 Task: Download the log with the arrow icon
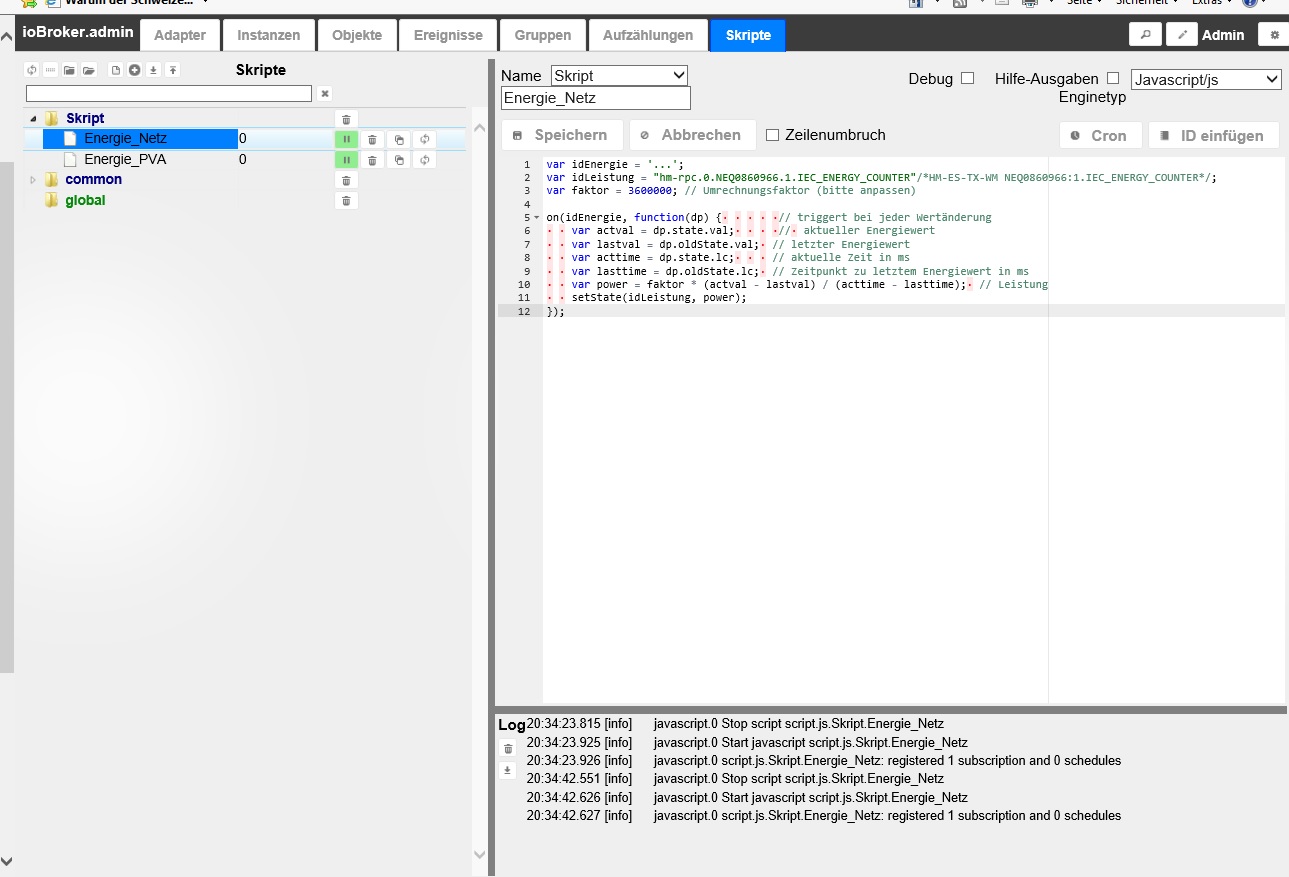tap(508, 770)
